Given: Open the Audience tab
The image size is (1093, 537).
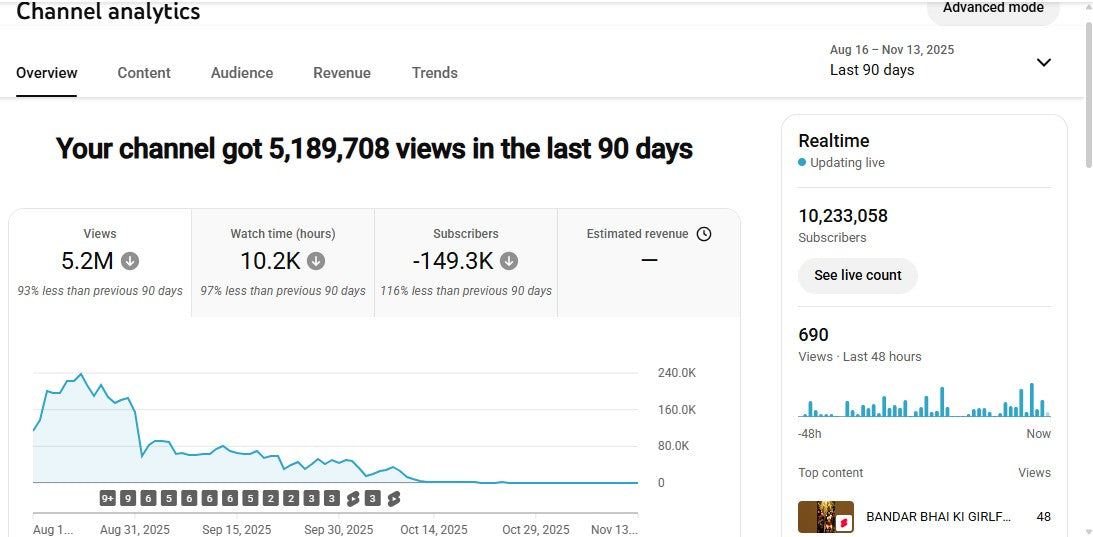Looking at the screenshot, I should click(242, 73).
